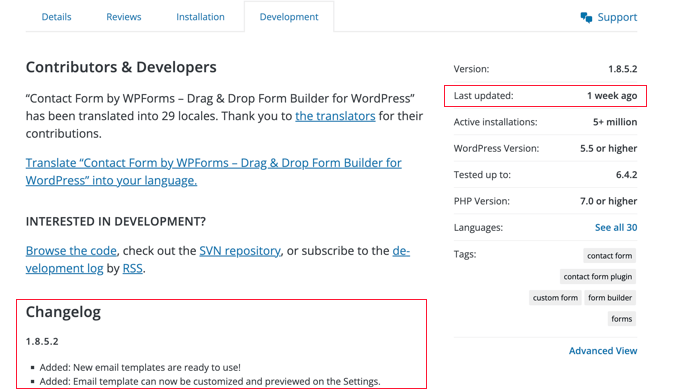This screenshot has height=389, width=680.
Task: Click the '7.0 or higher' PHP version value
Action: coord(608,201)
